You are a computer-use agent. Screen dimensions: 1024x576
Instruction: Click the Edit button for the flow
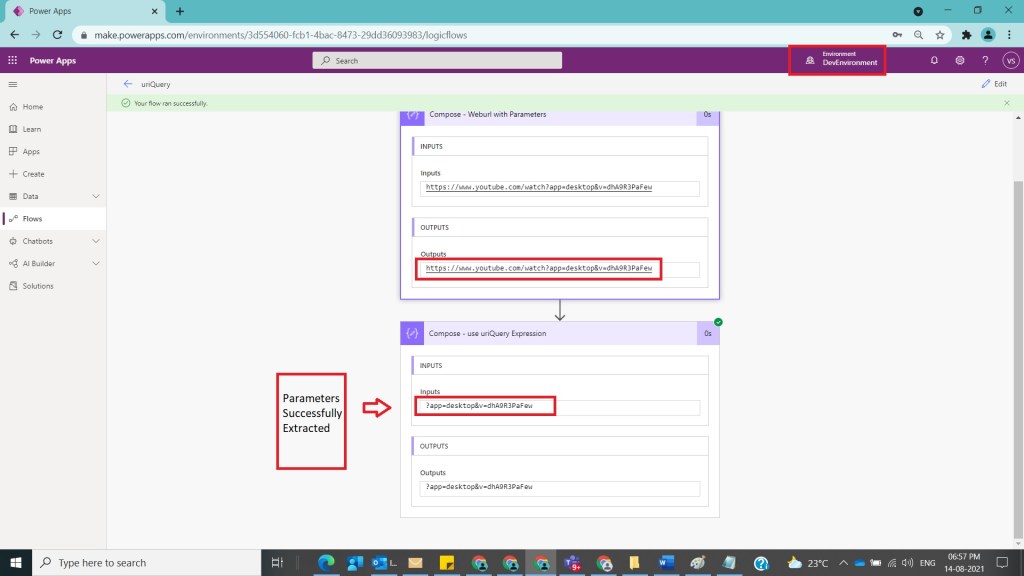point(994,84)
